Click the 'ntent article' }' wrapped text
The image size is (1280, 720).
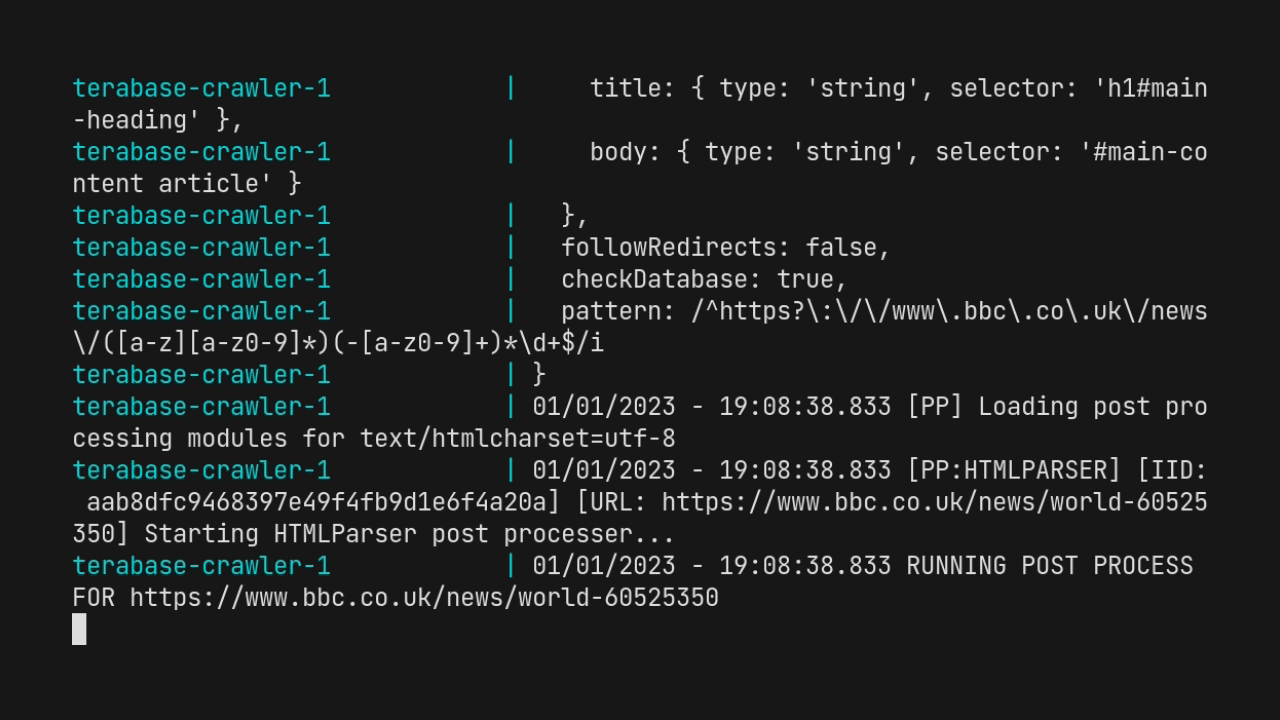187,184
